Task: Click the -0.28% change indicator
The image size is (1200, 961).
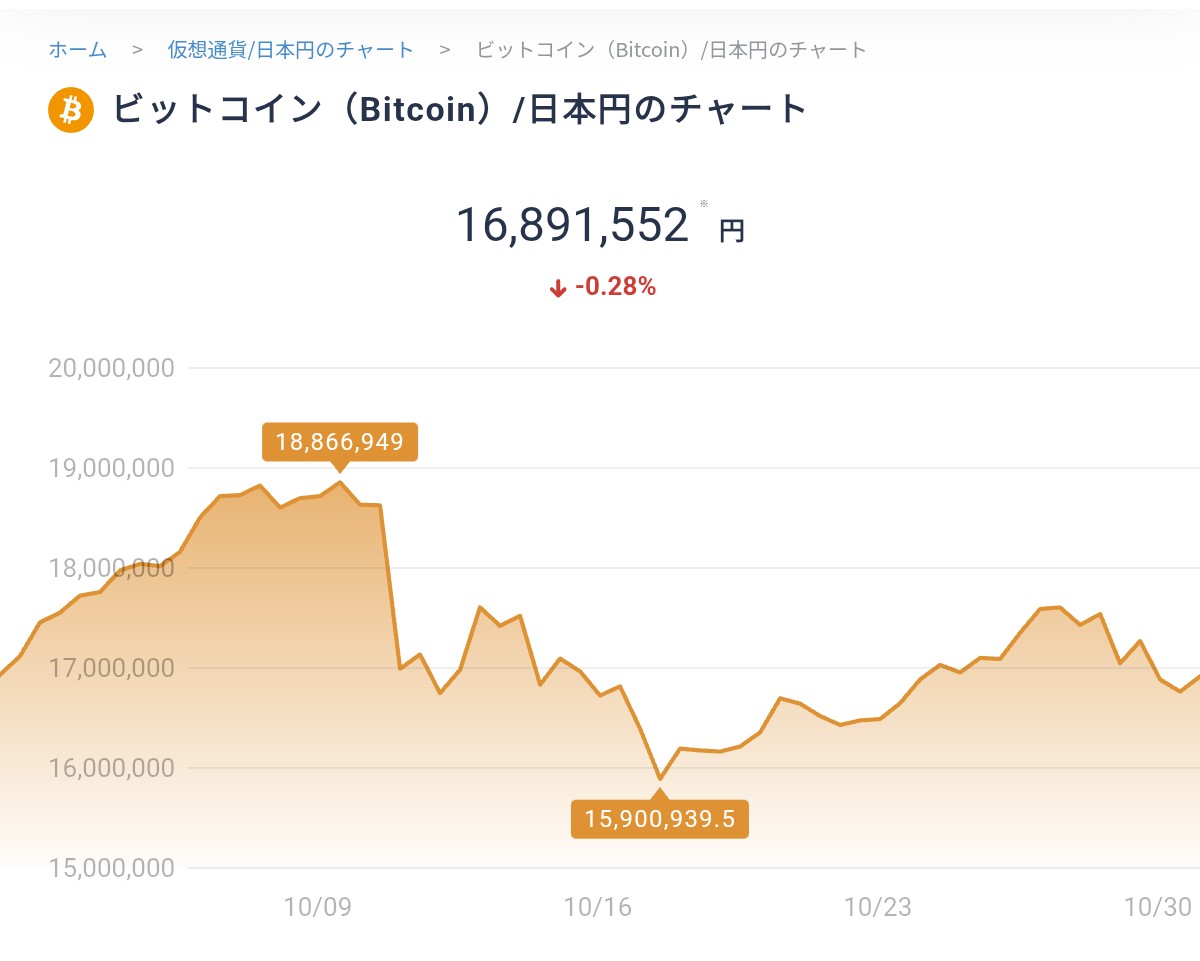Action: [615, 288]
